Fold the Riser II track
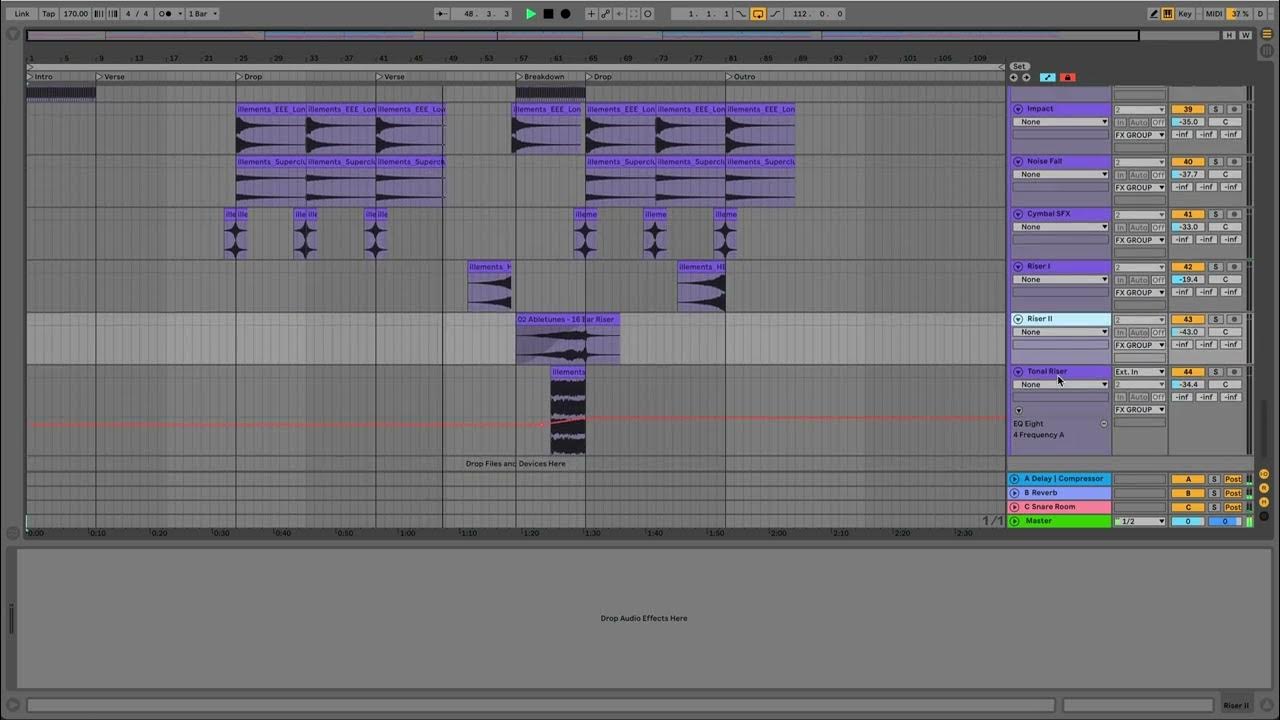Image resolution: width=1280 pixels, height=720 pixels. coord(1018,319)
